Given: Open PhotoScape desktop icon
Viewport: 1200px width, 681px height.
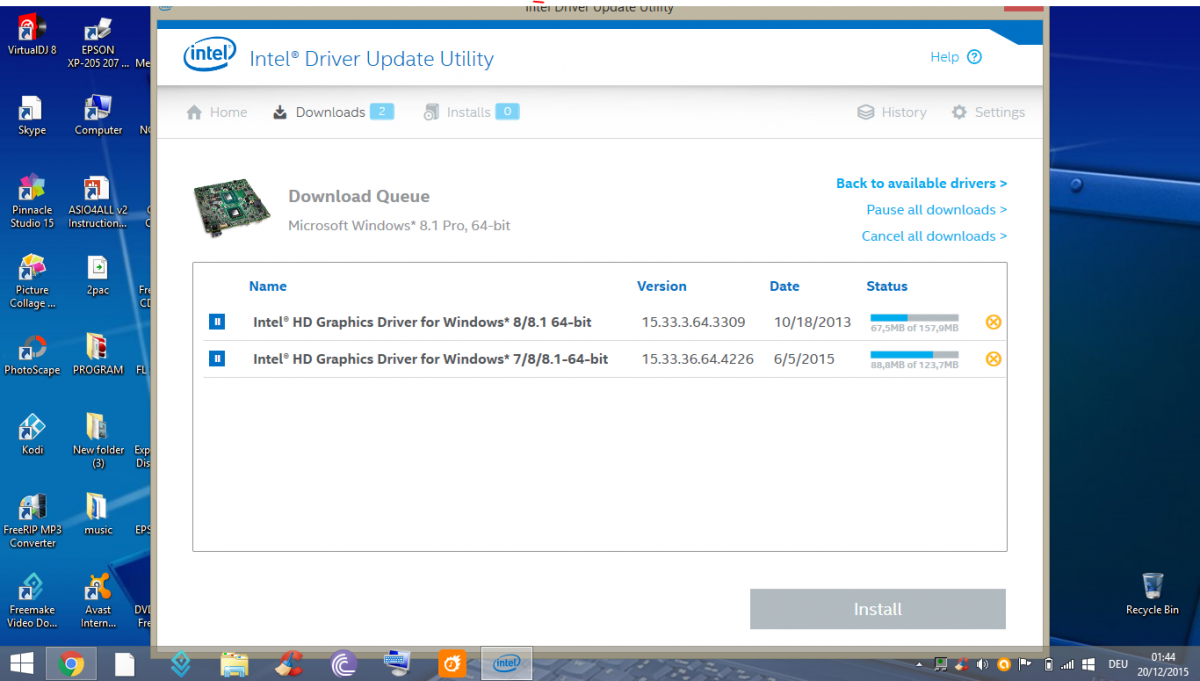Looking at the screenshot, I should (x=32, y=355).
